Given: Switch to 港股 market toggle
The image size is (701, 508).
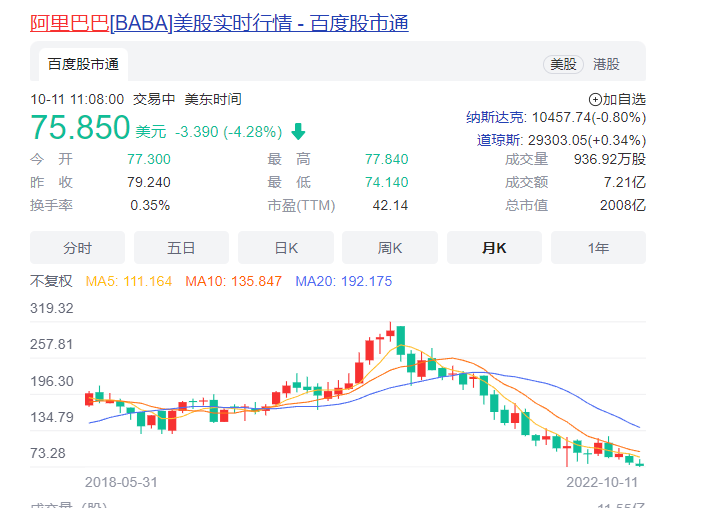Looking at the screenshot, I should point(606,64).
